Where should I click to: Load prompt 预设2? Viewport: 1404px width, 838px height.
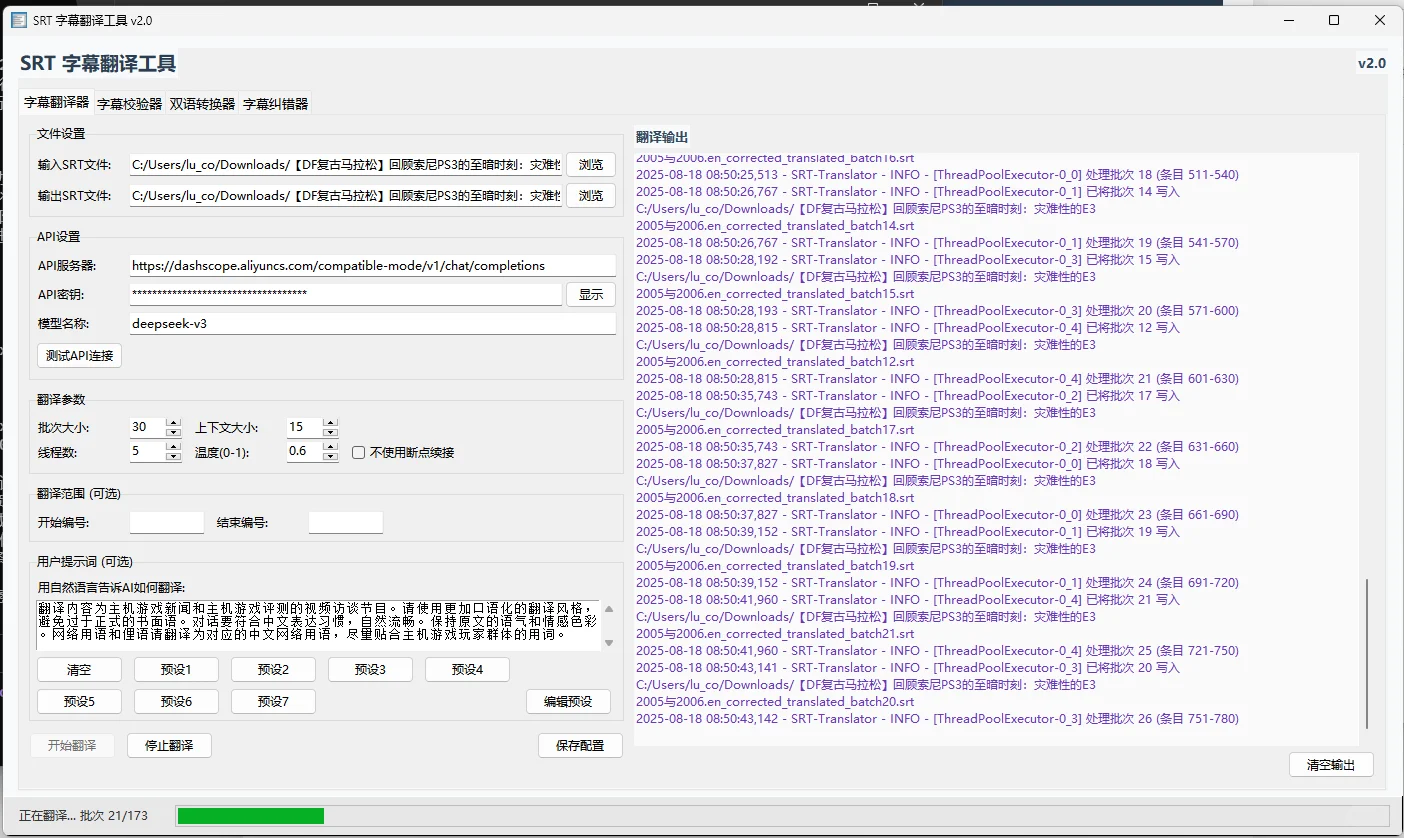pyautogui.click(x=273, y=669)
